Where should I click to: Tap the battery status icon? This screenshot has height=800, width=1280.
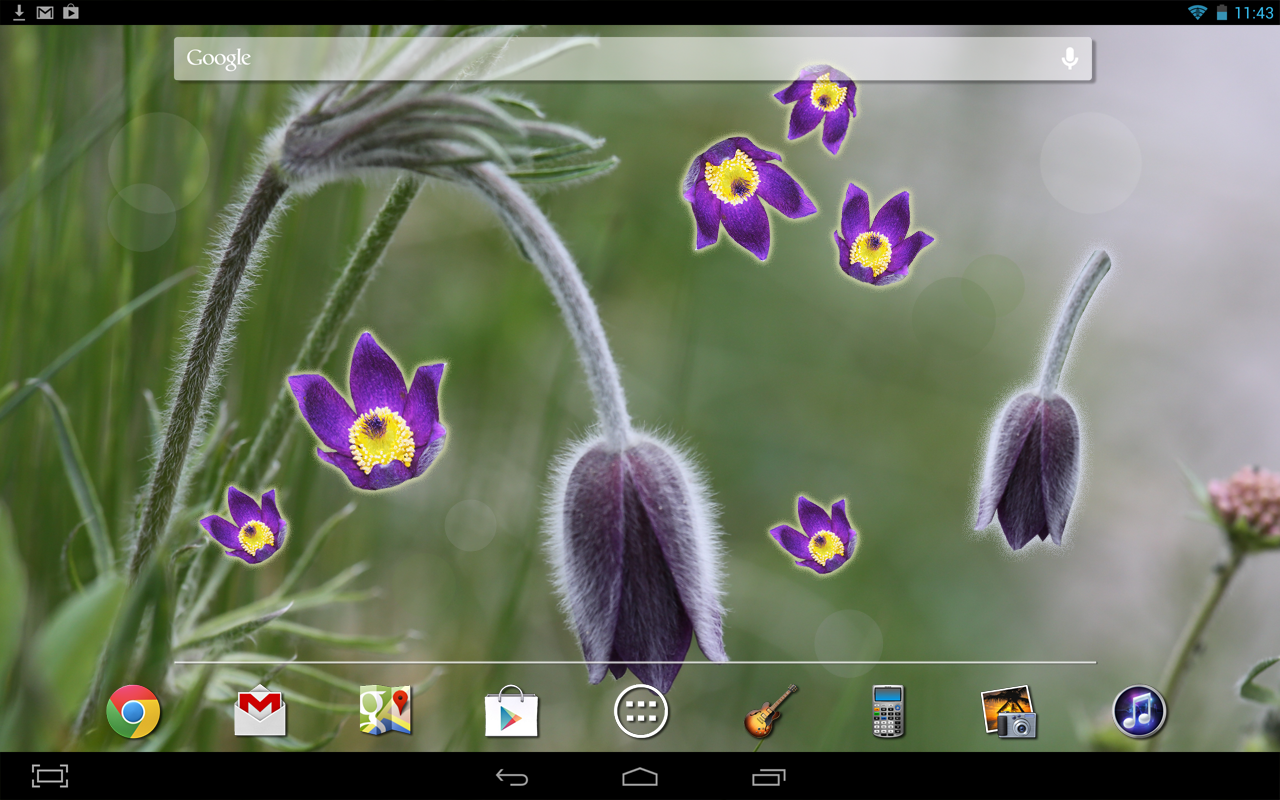pos(1222,12)
